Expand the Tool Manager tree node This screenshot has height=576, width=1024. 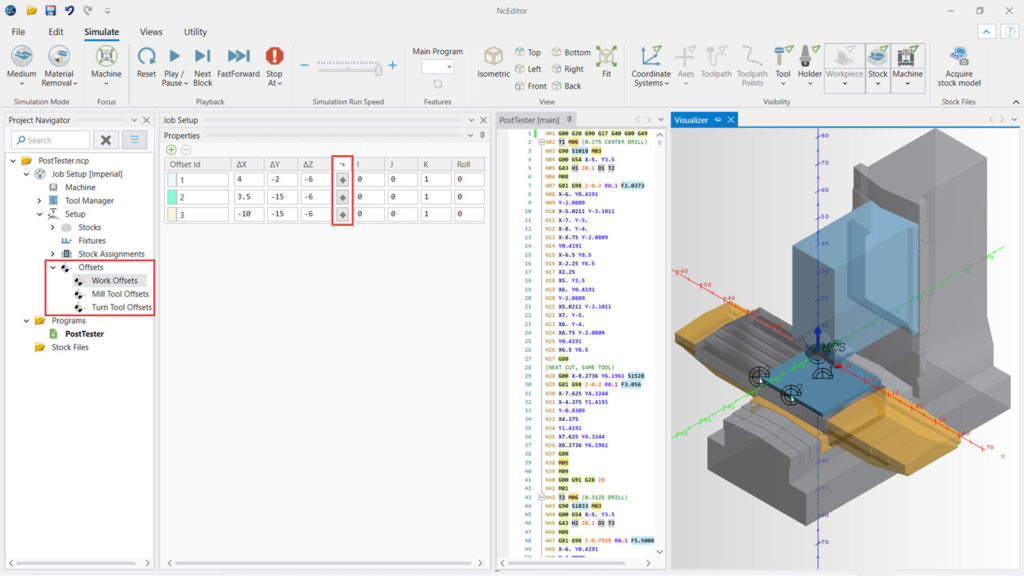40,201
